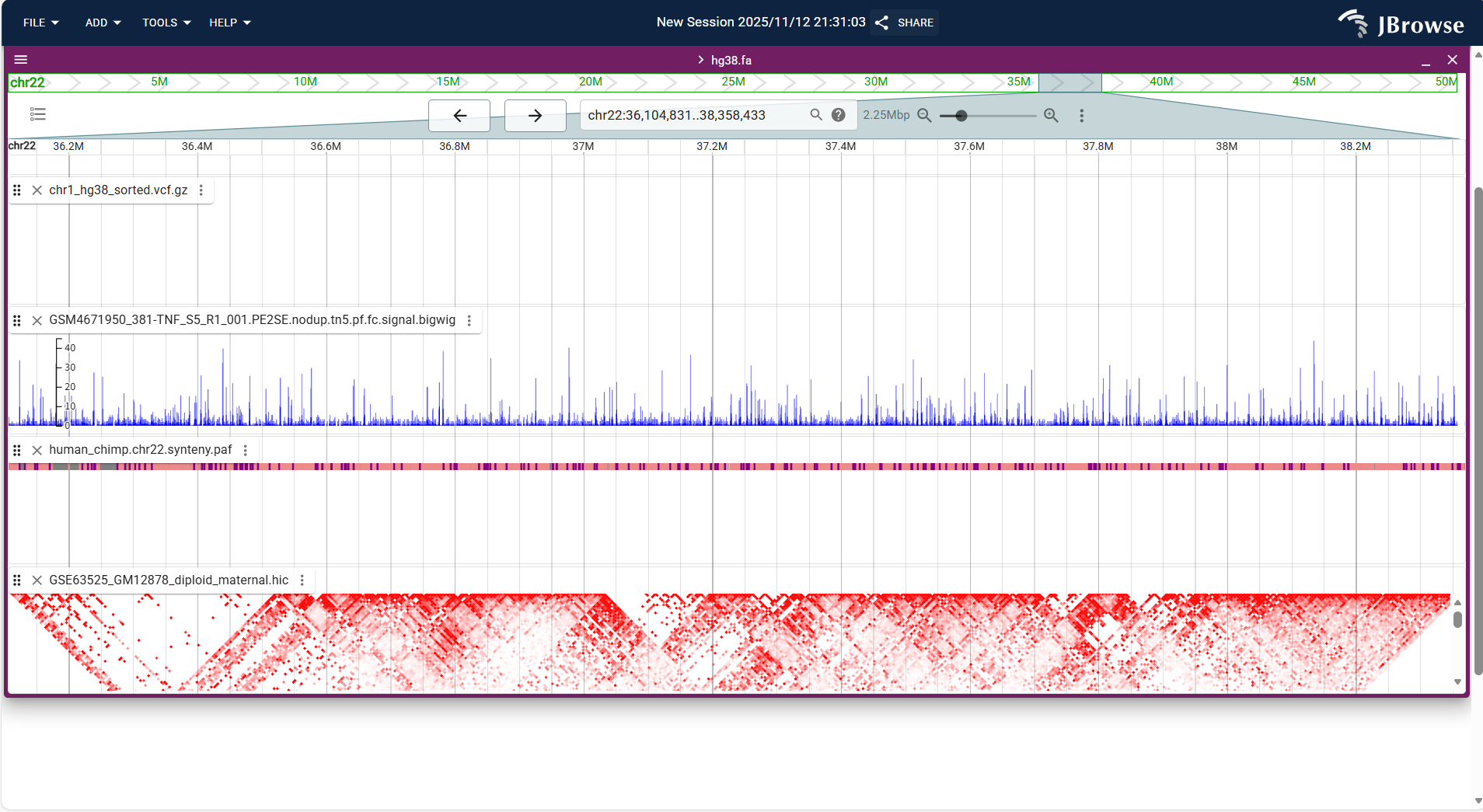Open the view hamburger menu icon
Viewport: 1483px width, 812px height.
pyautogui.click(x=20, y=59)
